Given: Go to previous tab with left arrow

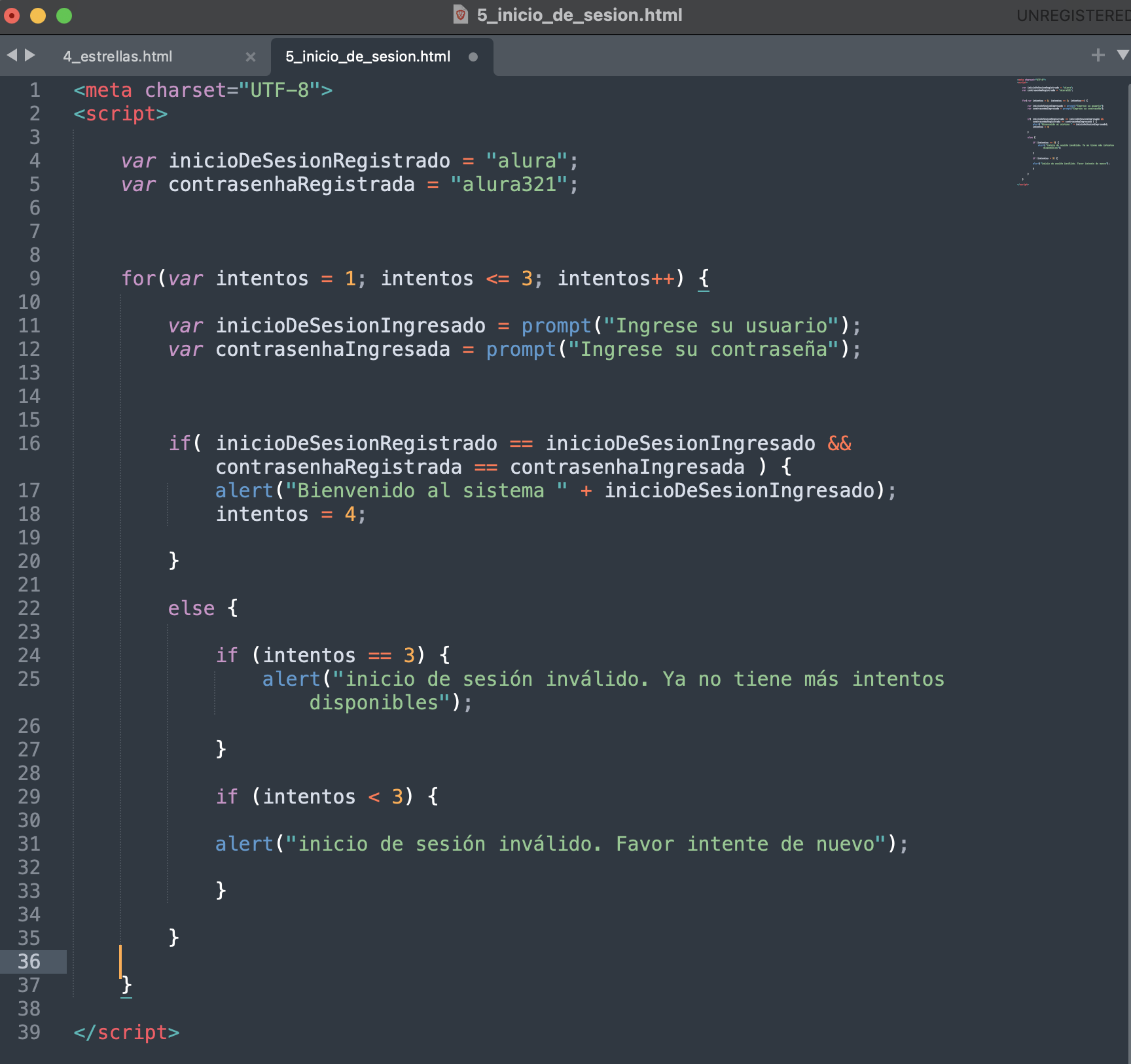Looking at the screenshot, I should click(x=12, y=55).
